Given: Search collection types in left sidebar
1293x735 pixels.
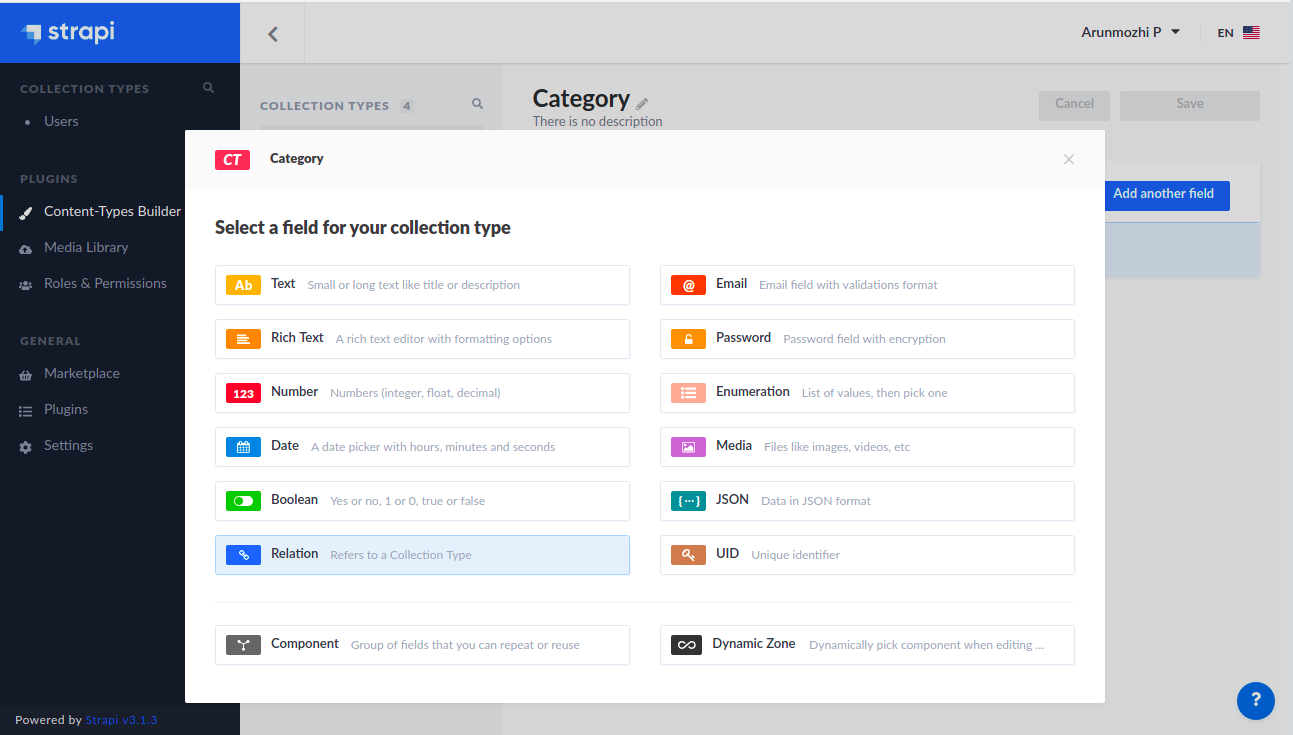Looking at the screenshot, I should [208, 88].
